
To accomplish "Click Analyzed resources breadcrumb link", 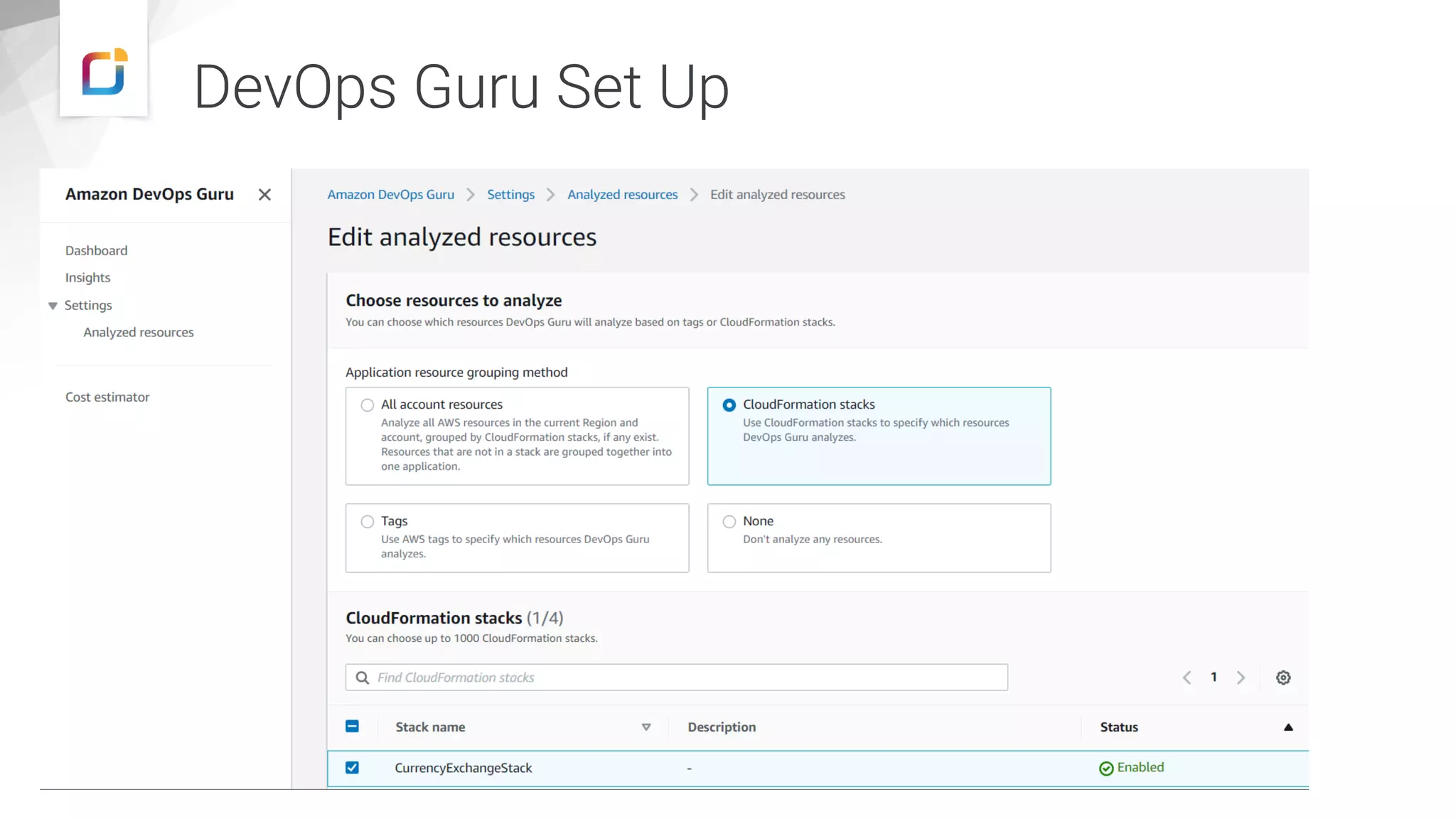I will pyautogui.click(x=622, y=195).
